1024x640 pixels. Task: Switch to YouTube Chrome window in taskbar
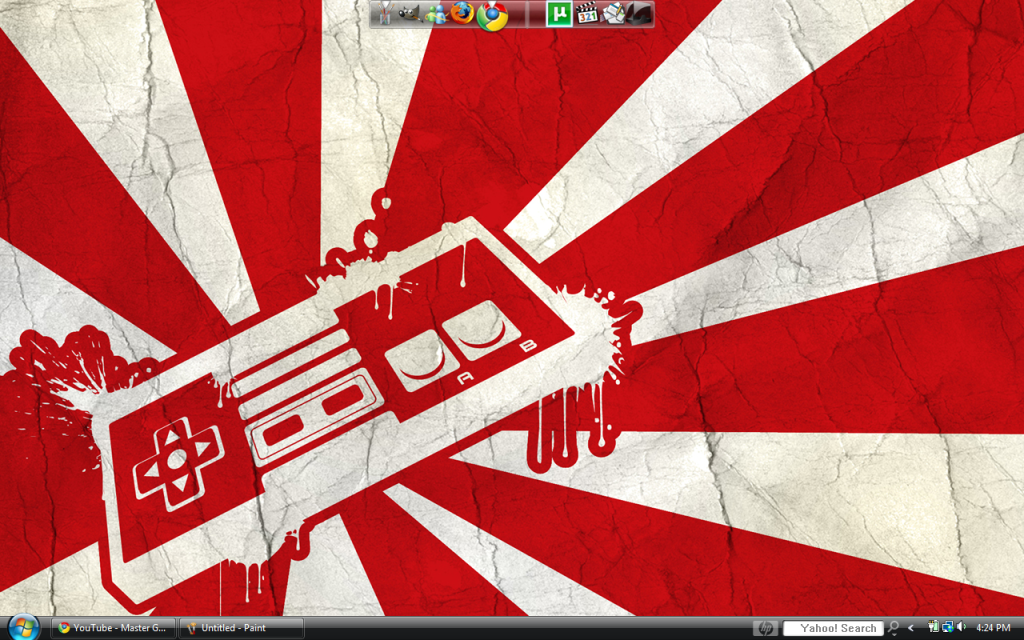coord(113,628)
